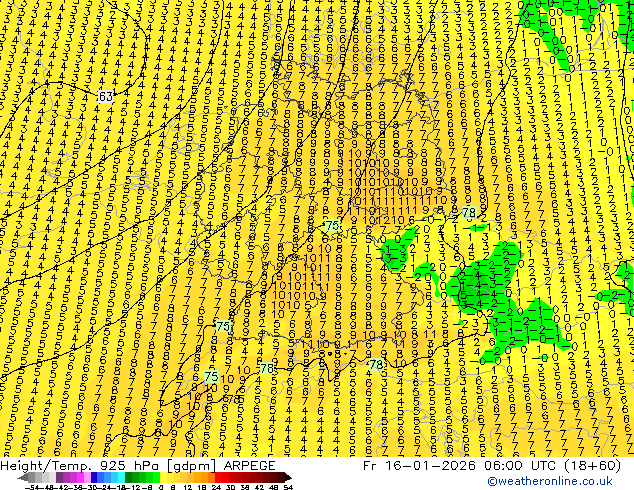
Task: Click the '54' value on the color scale
Action: (288, 487)
